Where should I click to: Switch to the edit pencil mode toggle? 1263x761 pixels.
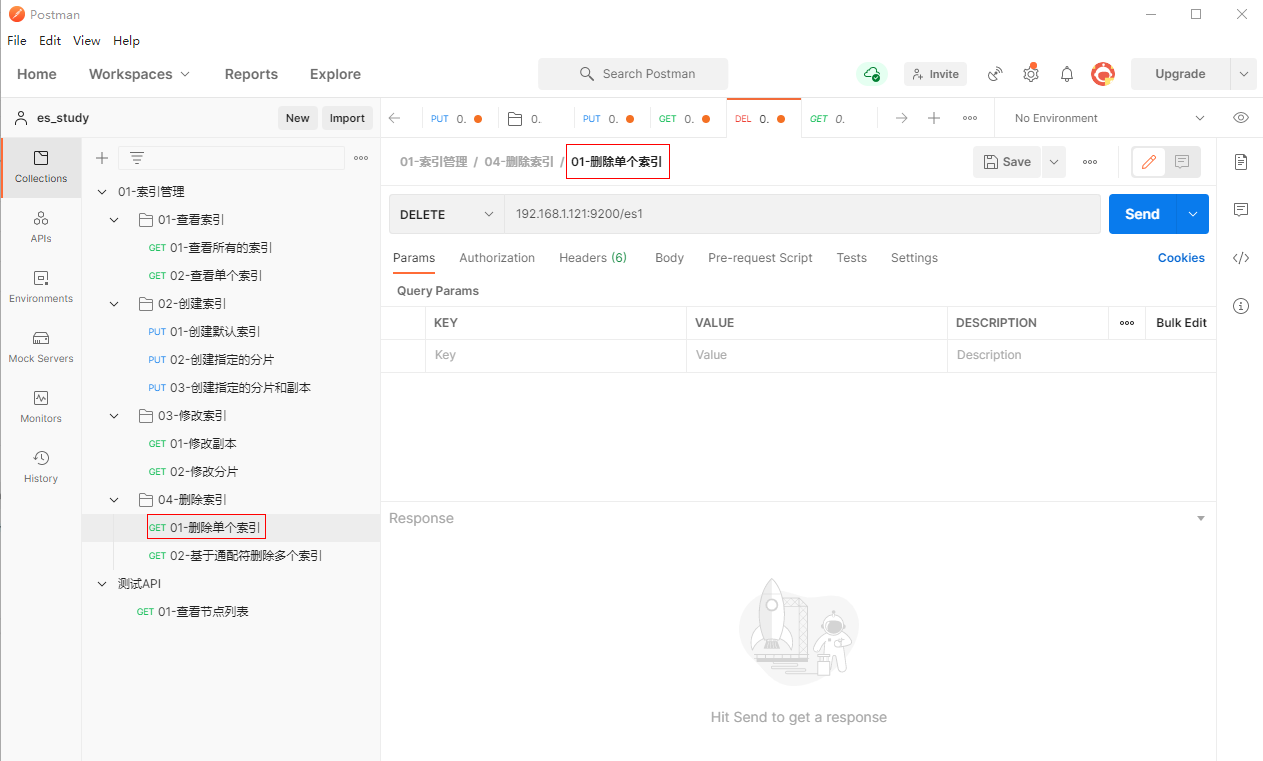1149,162
